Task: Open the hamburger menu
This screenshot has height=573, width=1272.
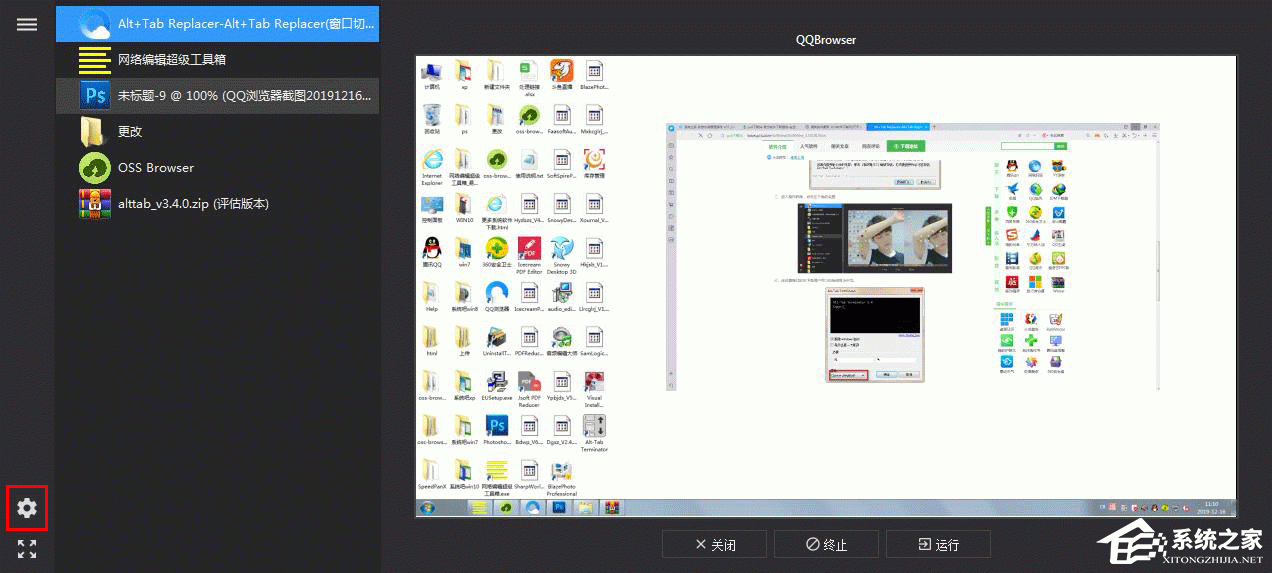Action: pos(27,25)
